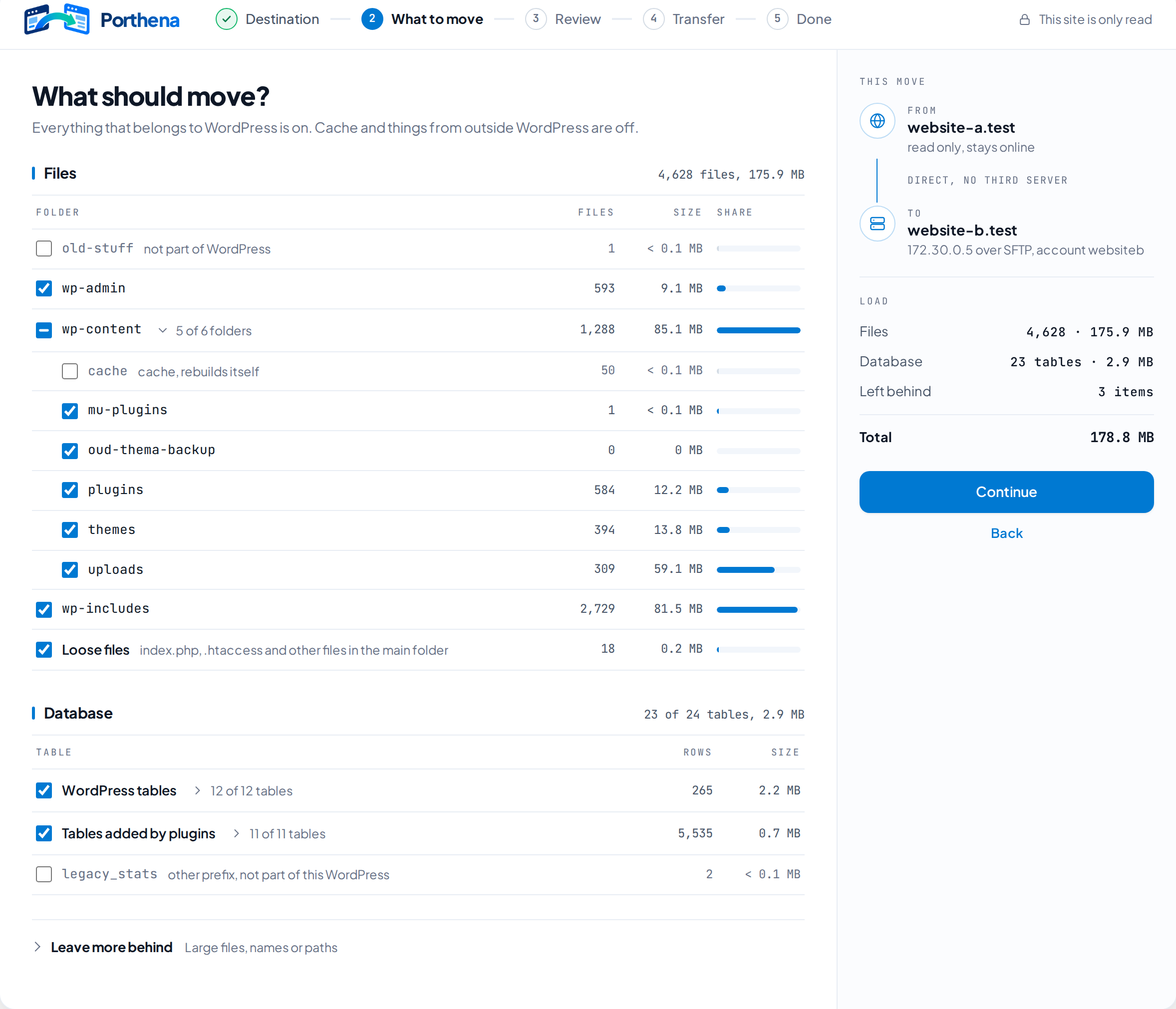Uncheck the wp-admin folder checkbox
The height and width of the screenshot is (1009, 1176).
coord(44,288)
